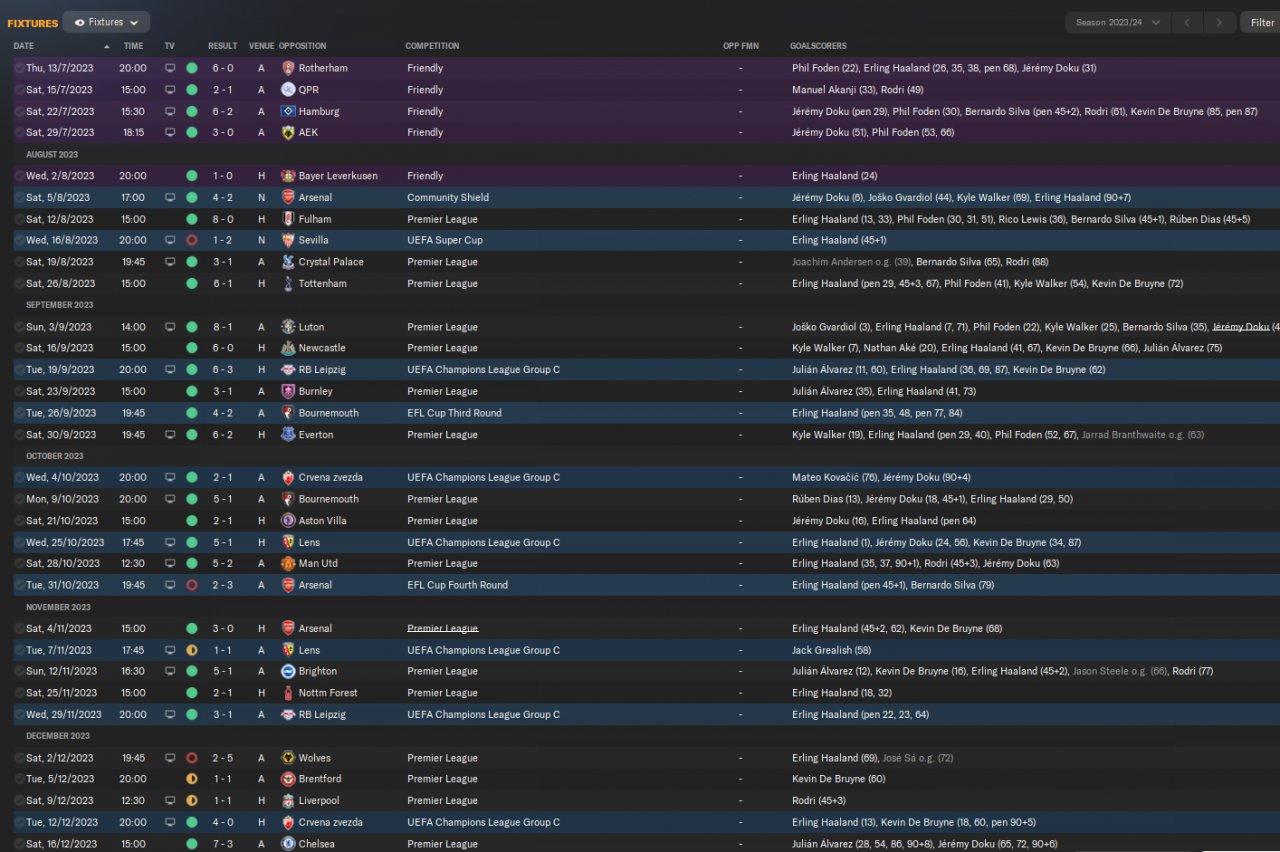The height and width of the screenshot is (852, 1280).
Task: Open the Community Shield competition link
Action: [448, 198]
